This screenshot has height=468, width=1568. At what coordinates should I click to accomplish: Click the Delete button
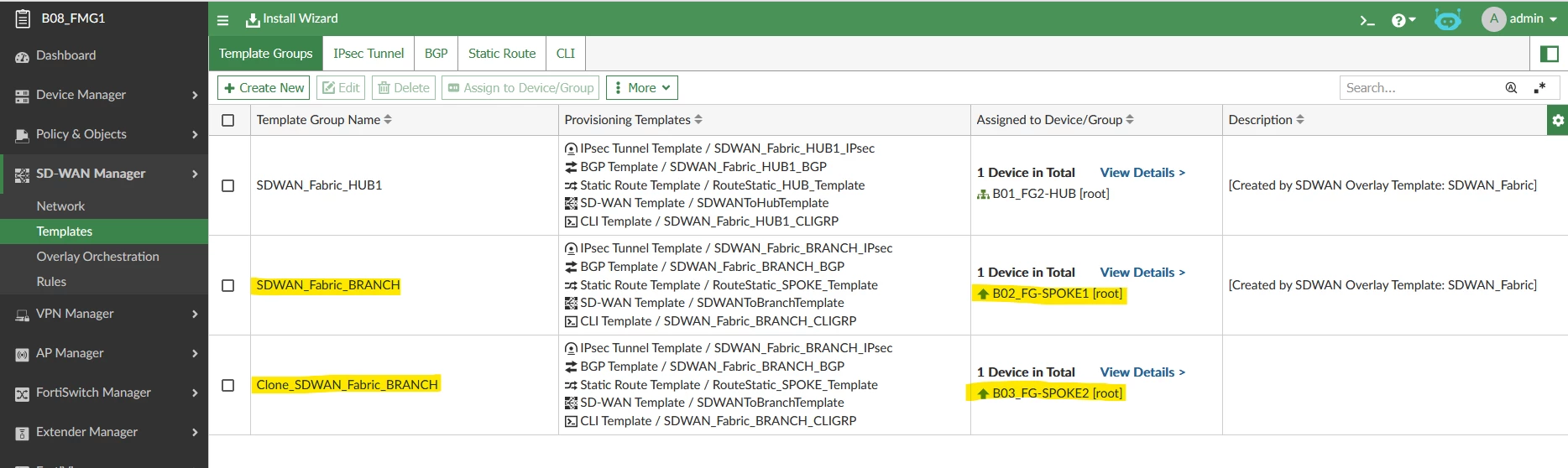point(403,87)
